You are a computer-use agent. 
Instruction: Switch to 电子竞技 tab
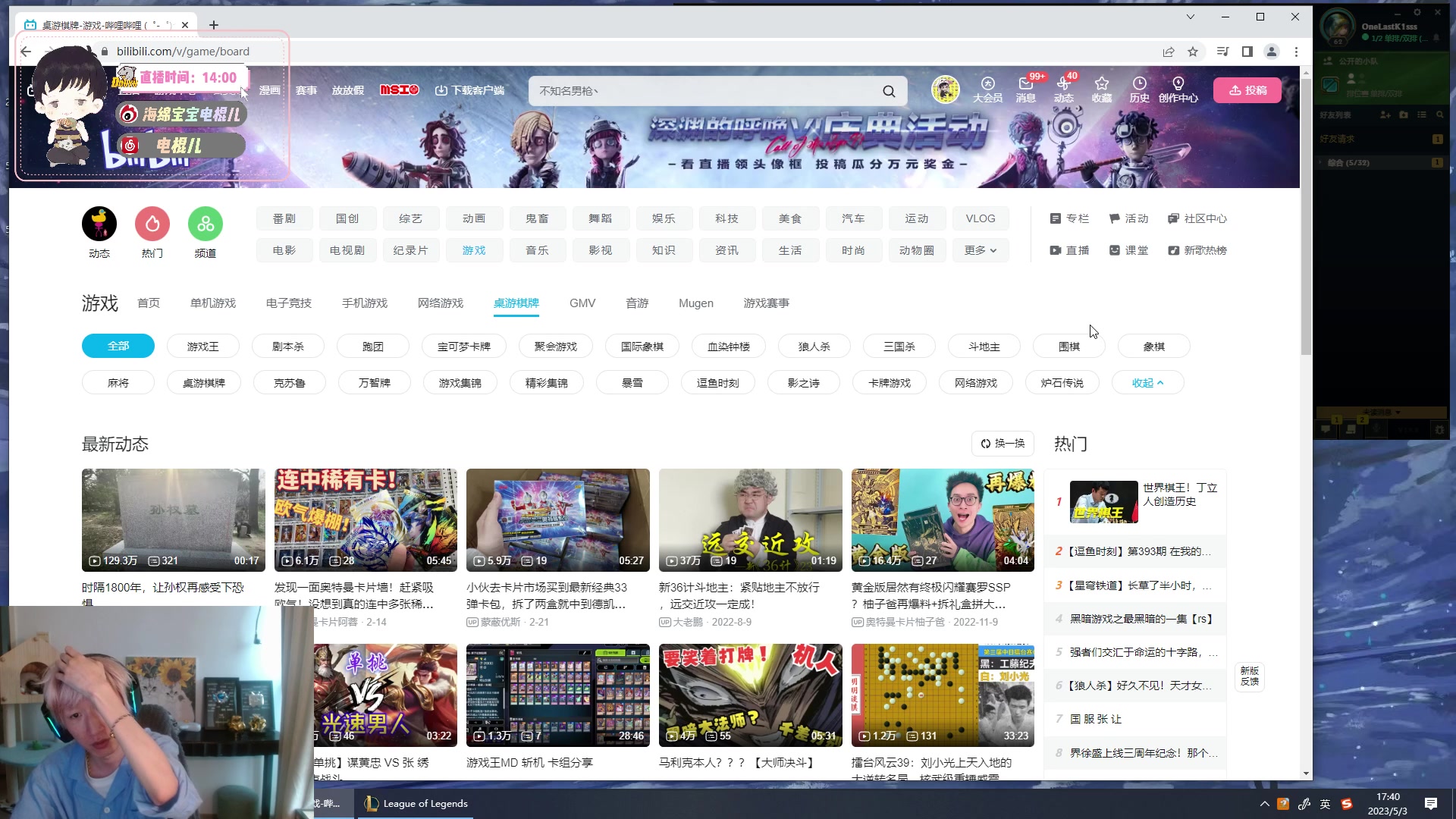pos(289,303)
